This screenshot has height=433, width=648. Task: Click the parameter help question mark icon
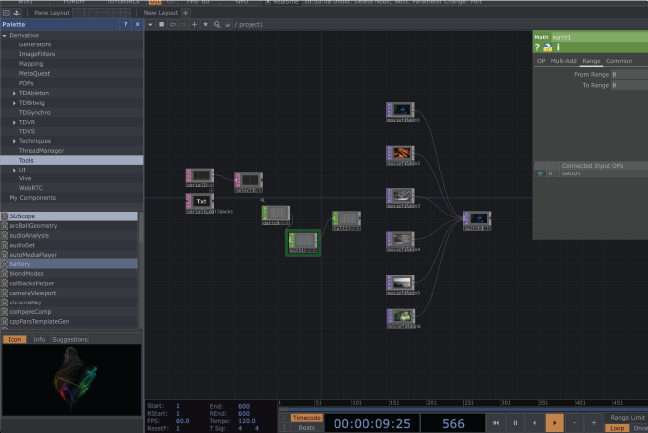[x=537, y=47]
